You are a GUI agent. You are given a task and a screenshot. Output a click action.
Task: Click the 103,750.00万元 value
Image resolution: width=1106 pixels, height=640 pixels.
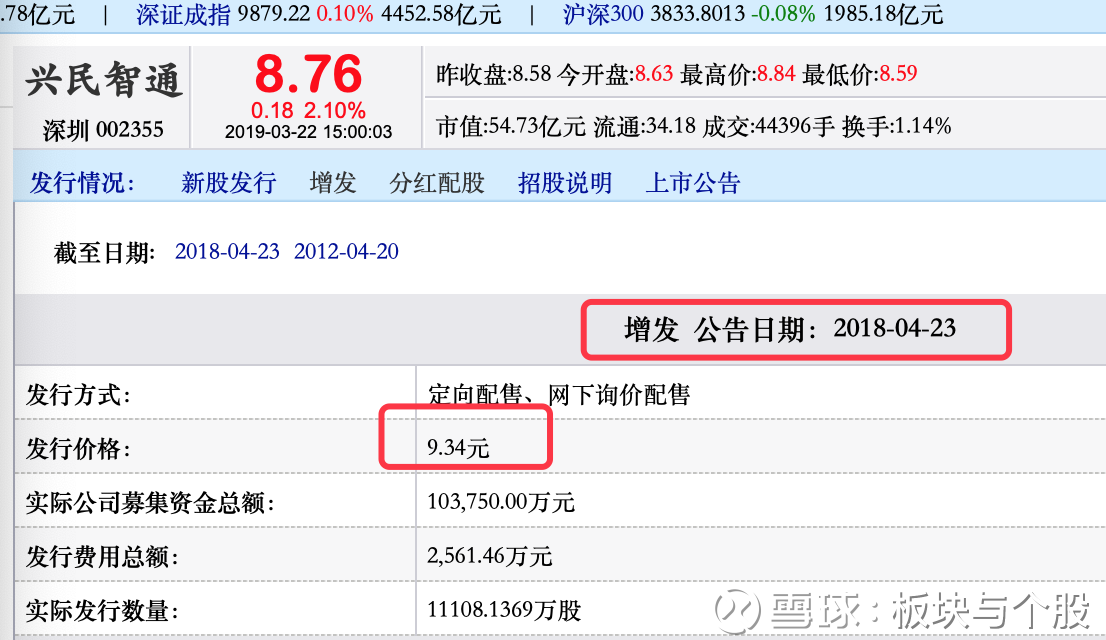pyautogui.click(x=501, y=502)
